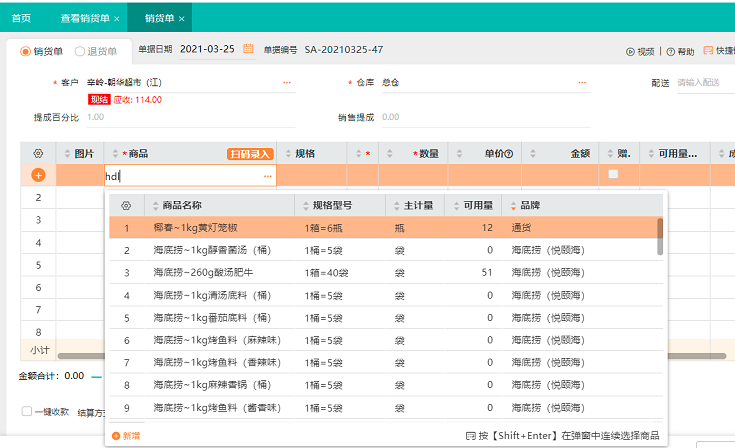The width and height of the screenshot is (735, 448).
Task: Expand product picker ellipsis in the product cell
Action: click(x=267, y=176)
